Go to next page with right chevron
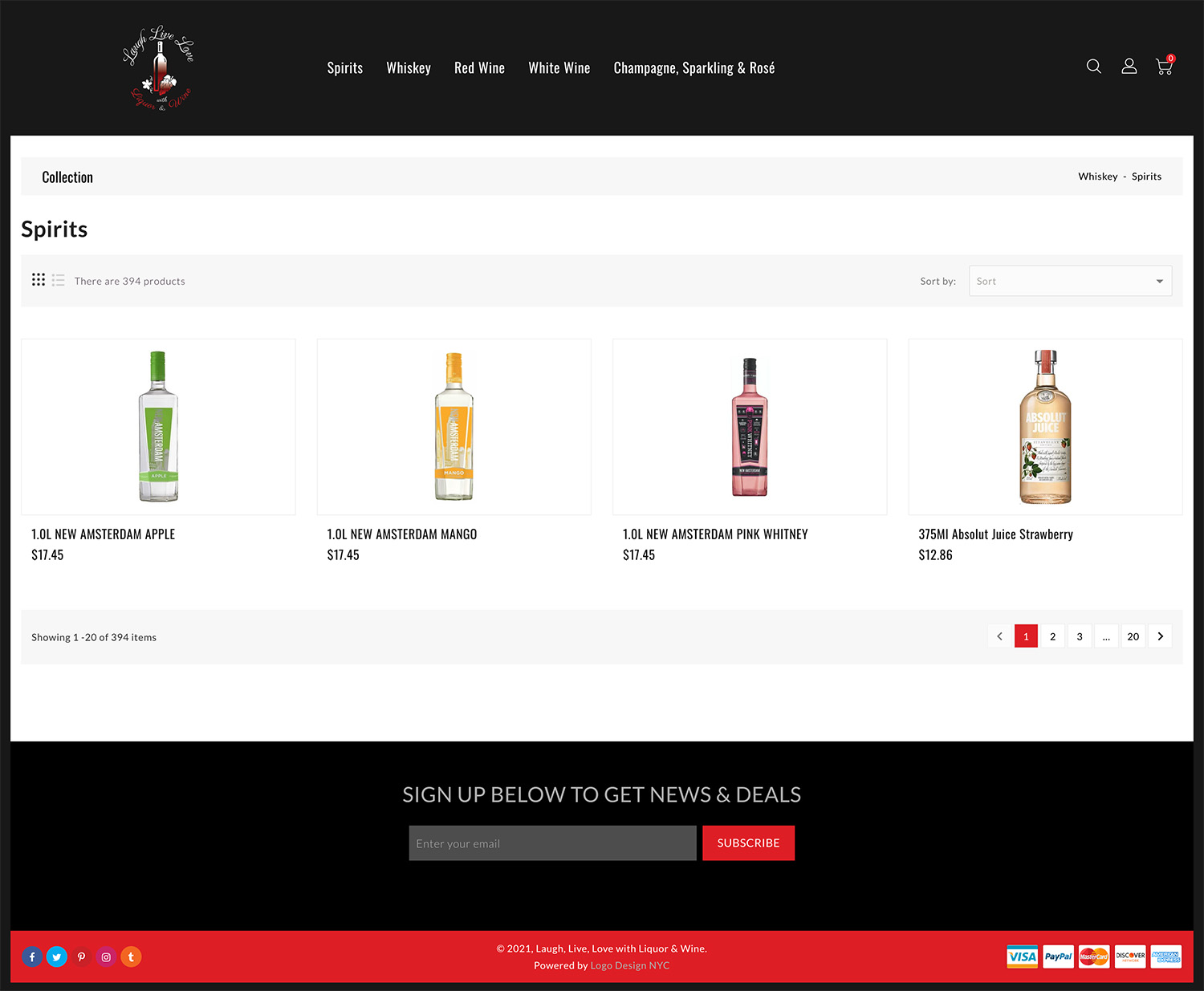Screen dimensions: 1204x991 [1160, 636]
